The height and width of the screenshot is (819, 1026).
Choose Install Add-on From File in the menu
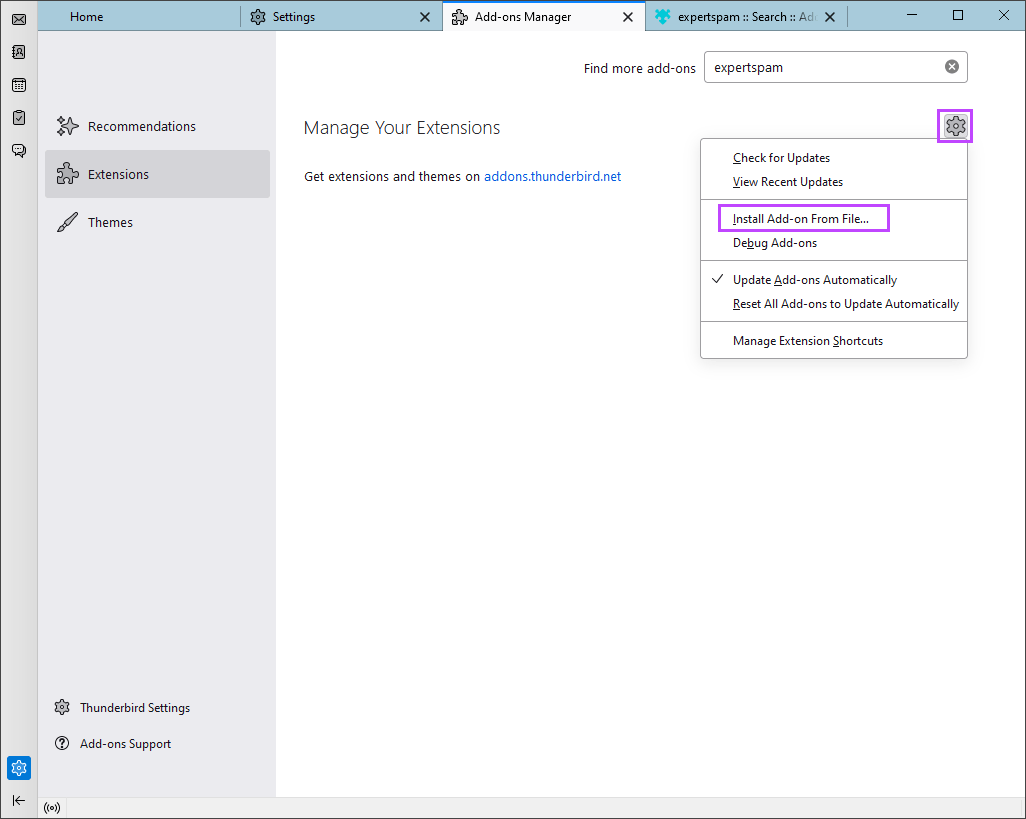coord(803,217)
